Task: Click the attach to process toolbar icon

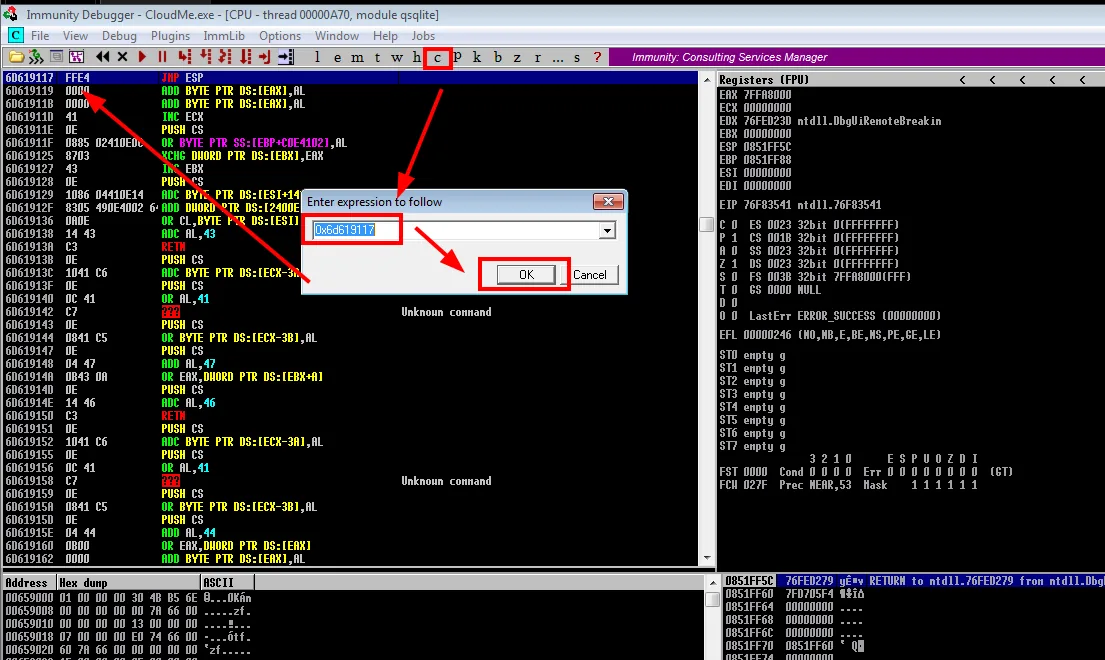Action: coord(35,57)
